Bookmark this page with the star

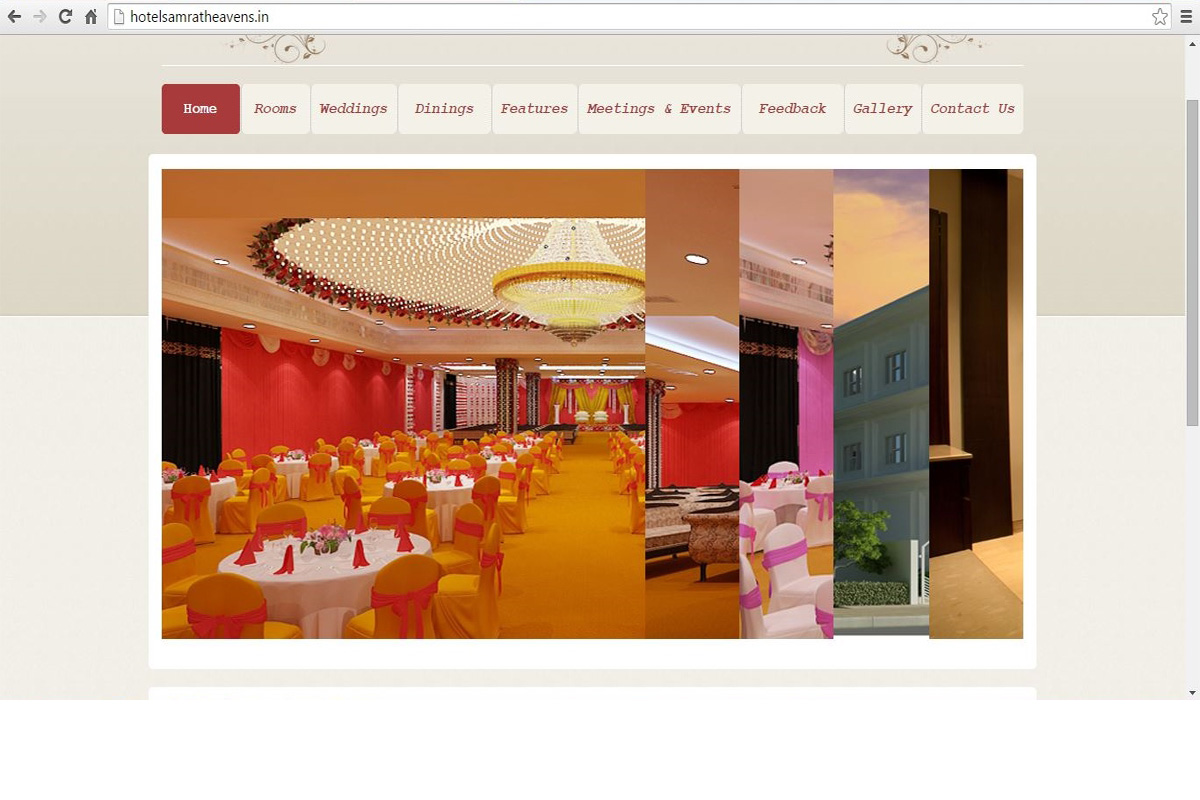1160,17
